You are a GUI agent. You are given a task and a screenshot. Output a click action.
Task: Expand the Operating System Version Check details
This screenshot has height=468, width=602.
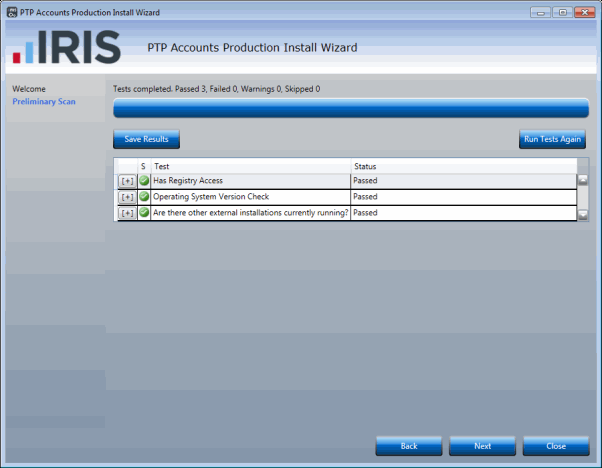point(127,197)
